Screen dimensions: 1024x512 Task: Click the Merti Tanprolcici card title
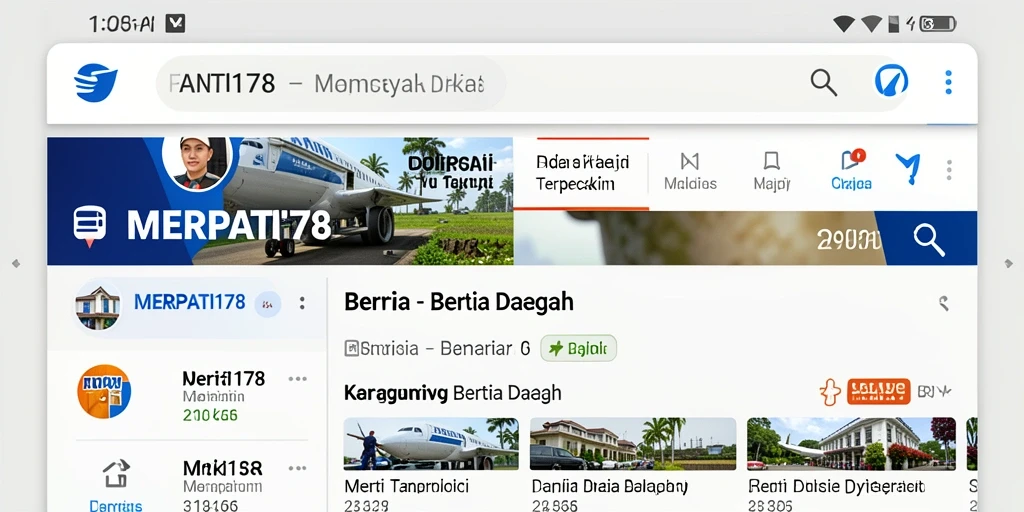click(406, 487)
